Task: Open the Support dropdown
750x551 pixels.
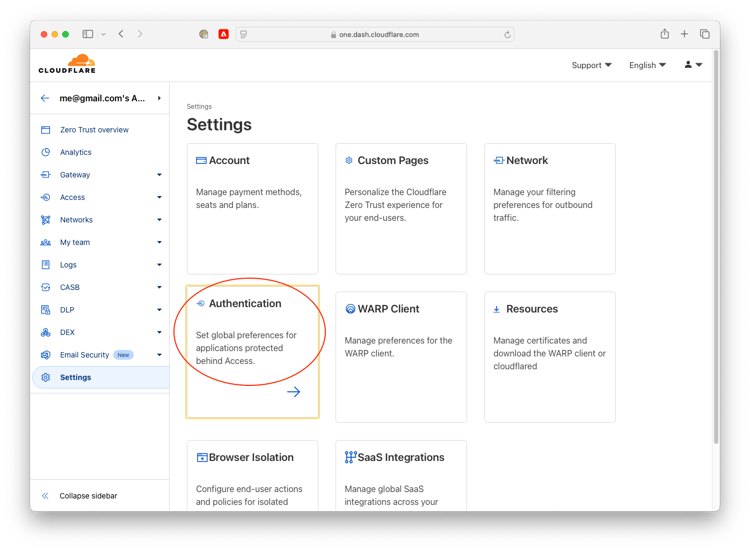Action: click(x=591, y=65)
